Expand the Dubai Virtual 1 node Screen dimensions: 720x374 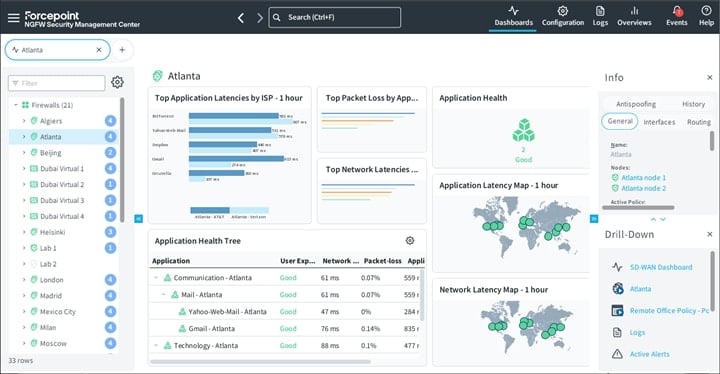[24, 169]
